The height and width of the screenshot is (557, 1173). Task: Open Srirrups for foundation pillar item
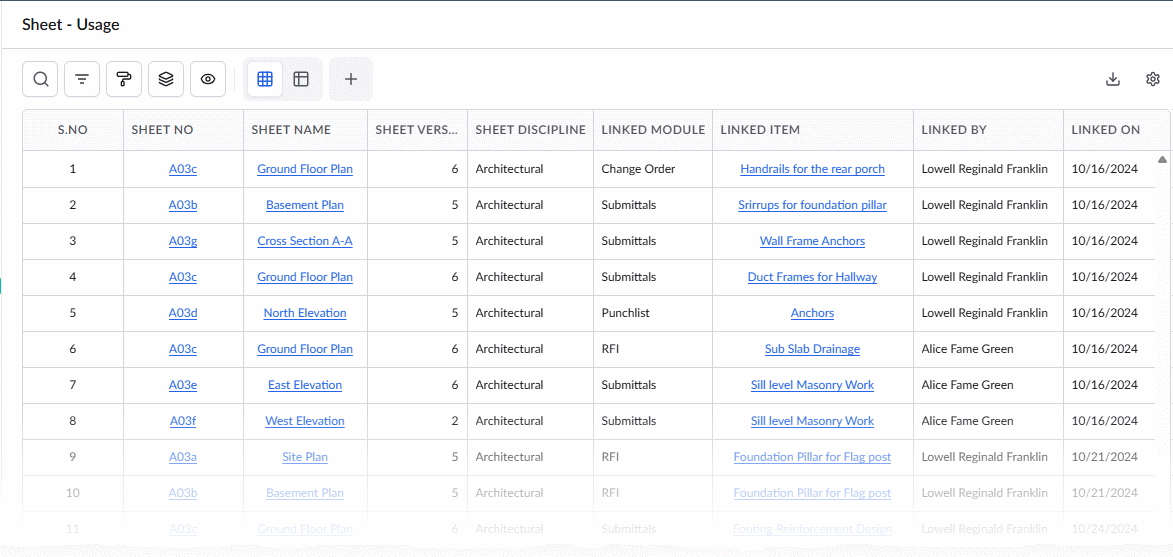(812, 205)
